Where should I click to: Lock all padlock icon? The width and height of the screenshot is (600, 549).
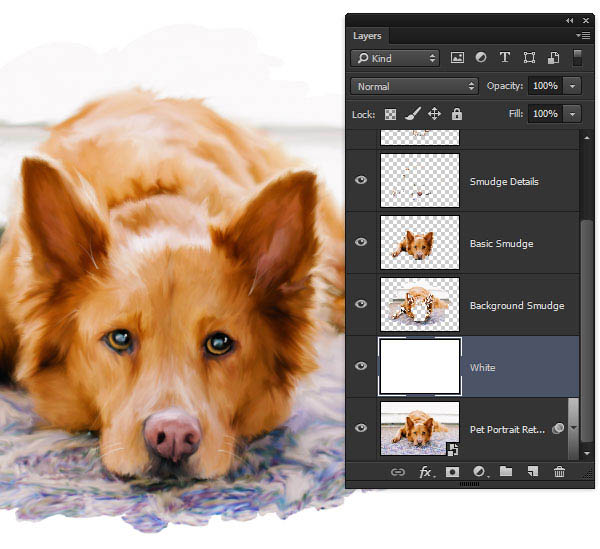point(457,114)
